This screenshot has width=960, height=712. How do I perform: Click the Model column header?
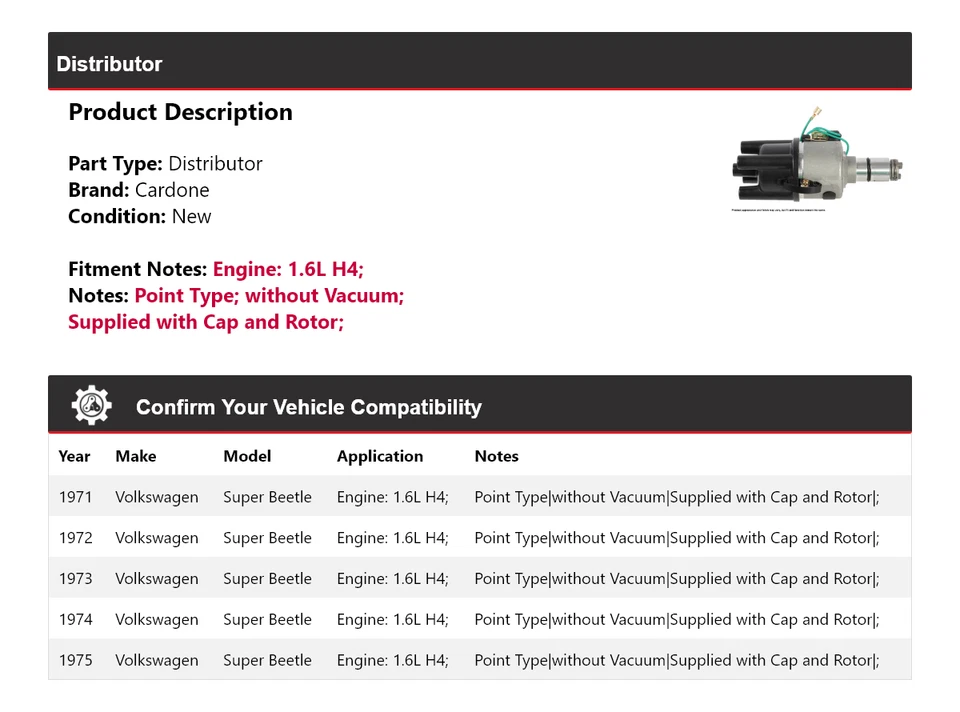click(247, 456)
